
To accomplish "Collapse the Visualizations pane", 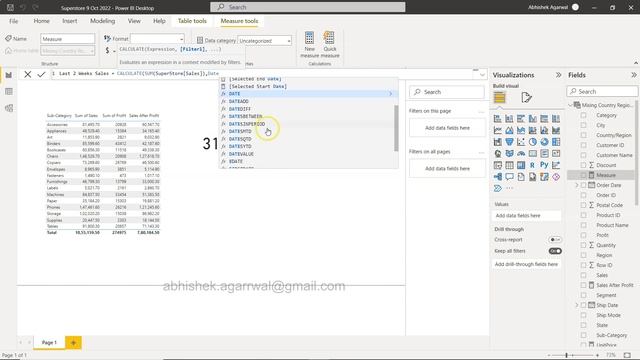I will pyautogui.click(x=558, y=75).
